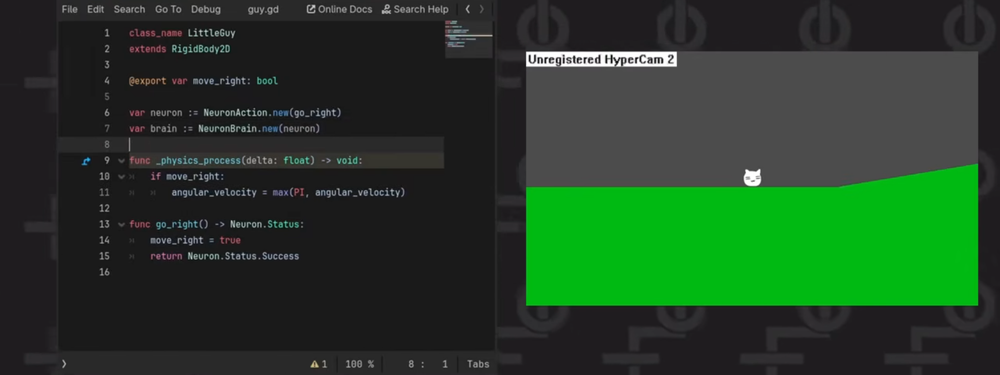The height and width of the screenshot is (375, 1000).
Task: Go forward with the right history arrow
Action: pyautogui.click(x=482, y=10)
